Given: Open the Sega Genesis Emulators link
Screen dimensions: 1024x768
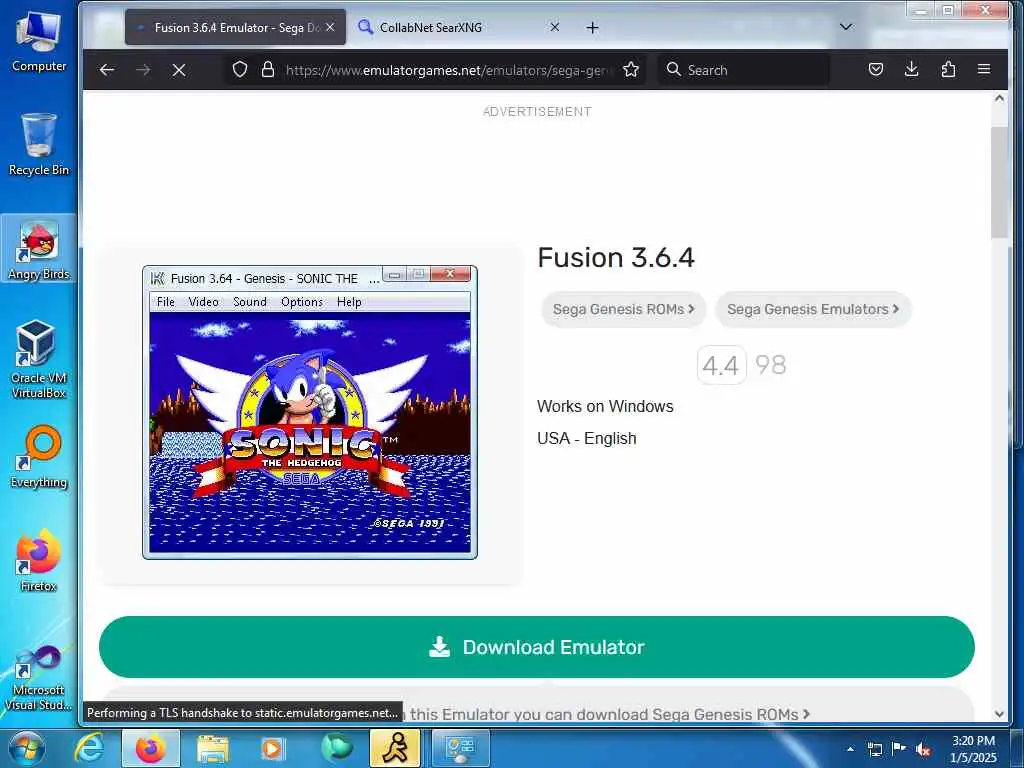Looking at the screenshot, I should pos(813,309).
